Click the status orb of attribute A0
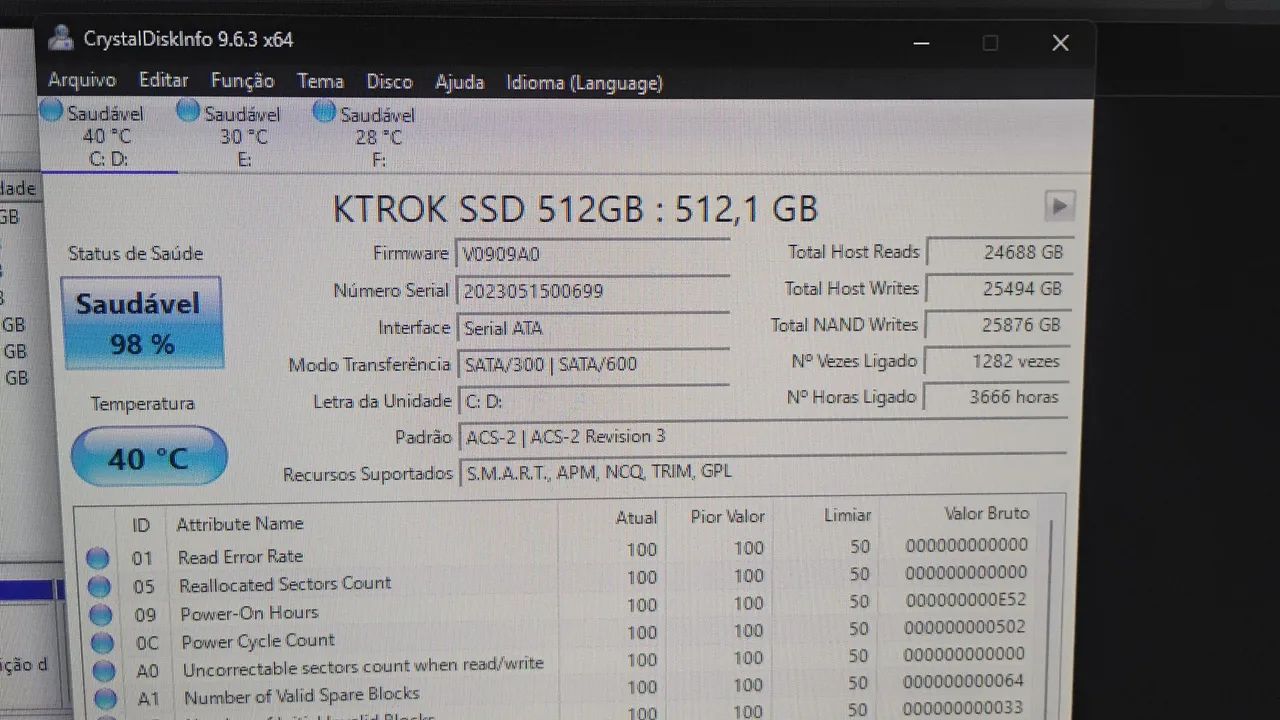 (104, 671)
